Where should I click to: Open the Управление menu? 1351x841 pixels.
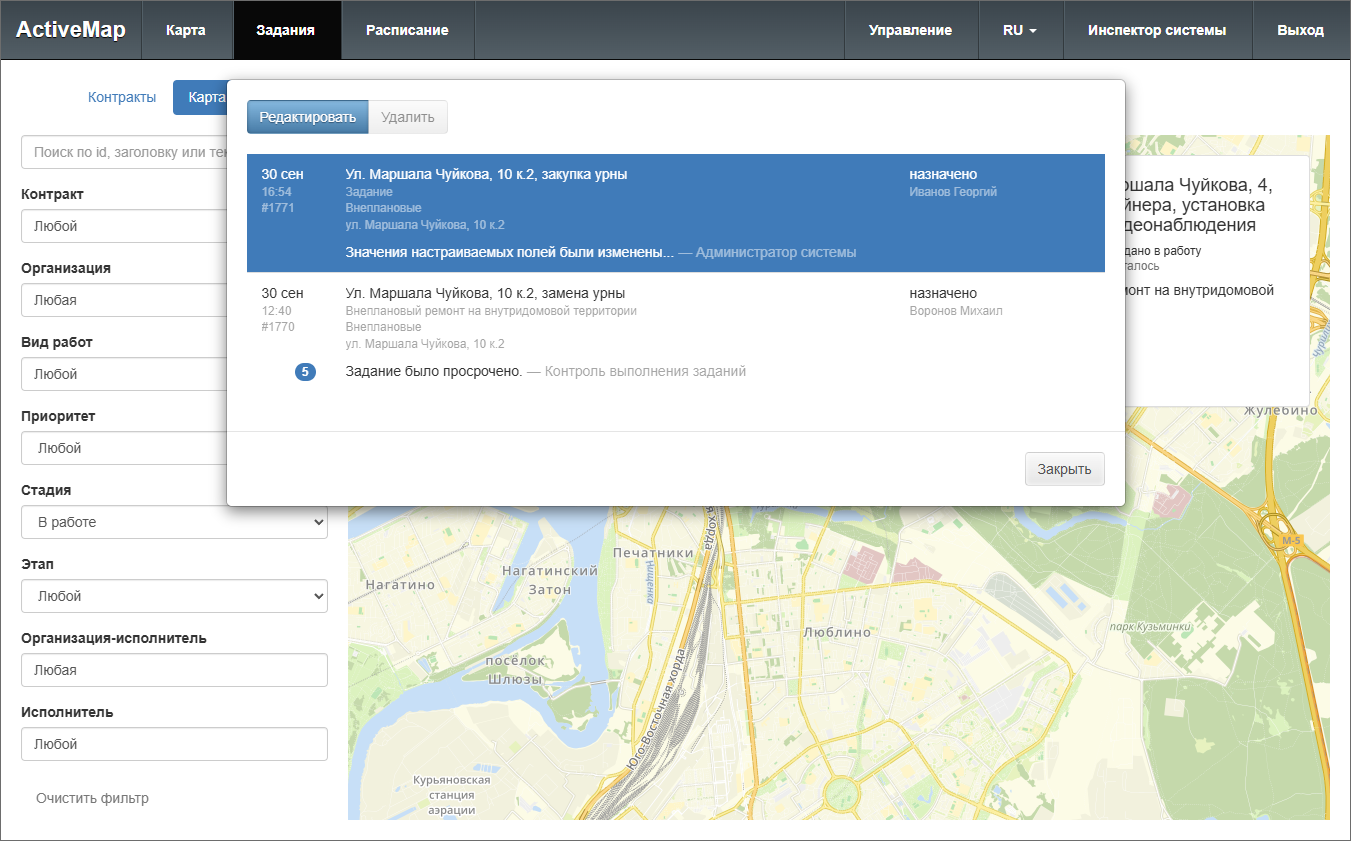coord(910,30)
